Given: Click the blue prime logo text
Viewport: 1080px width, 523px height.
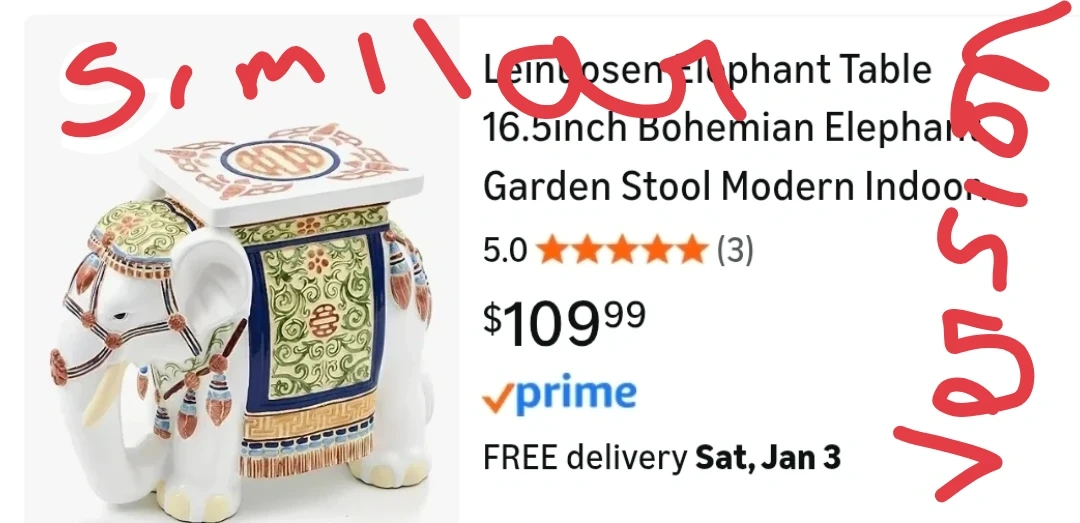Looking at the screenshot, I should click(575, 396).
